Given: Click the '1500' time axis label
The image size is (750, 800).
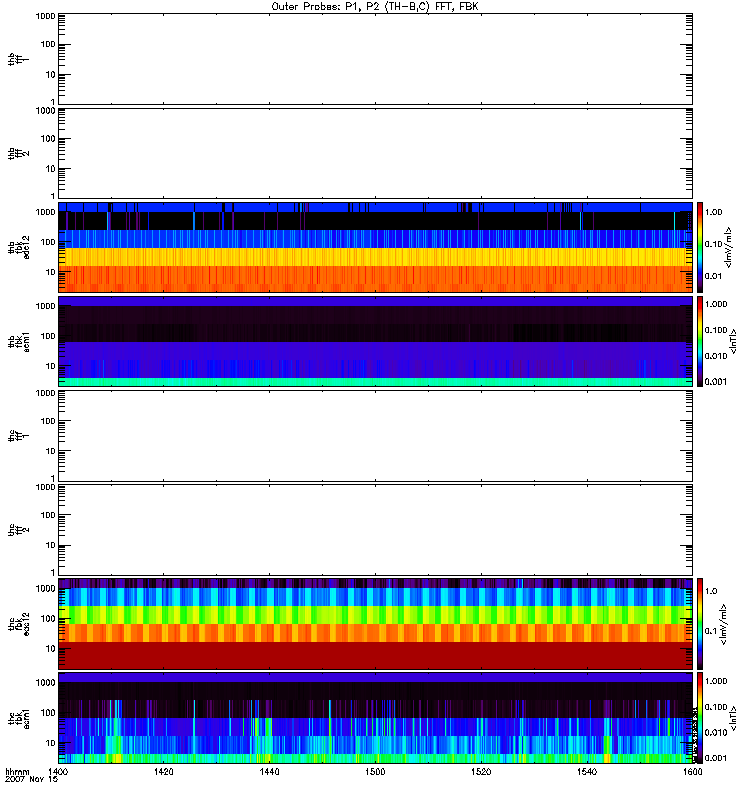Looking at the screenshot, I should click(x=375, y=771).
